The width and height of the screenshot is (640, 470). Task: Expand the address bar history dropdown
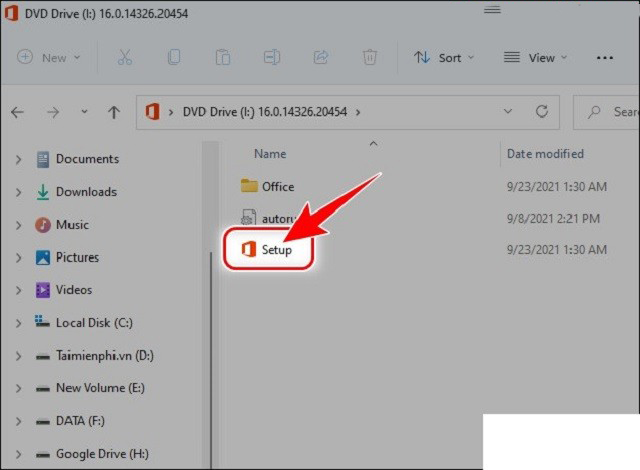515,111
